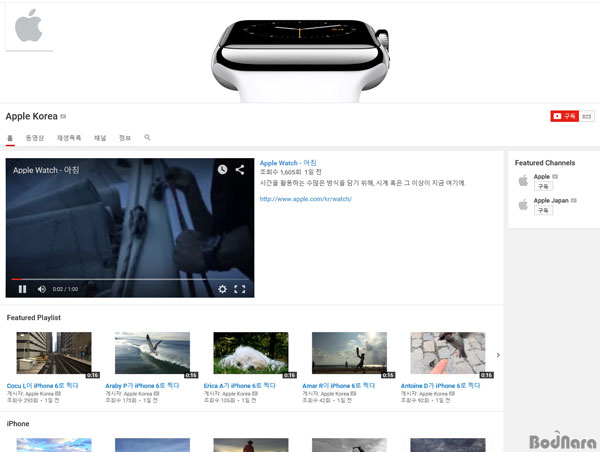
Task: Click the Apple logo channel avatar
Action: [x=29, y=27]
